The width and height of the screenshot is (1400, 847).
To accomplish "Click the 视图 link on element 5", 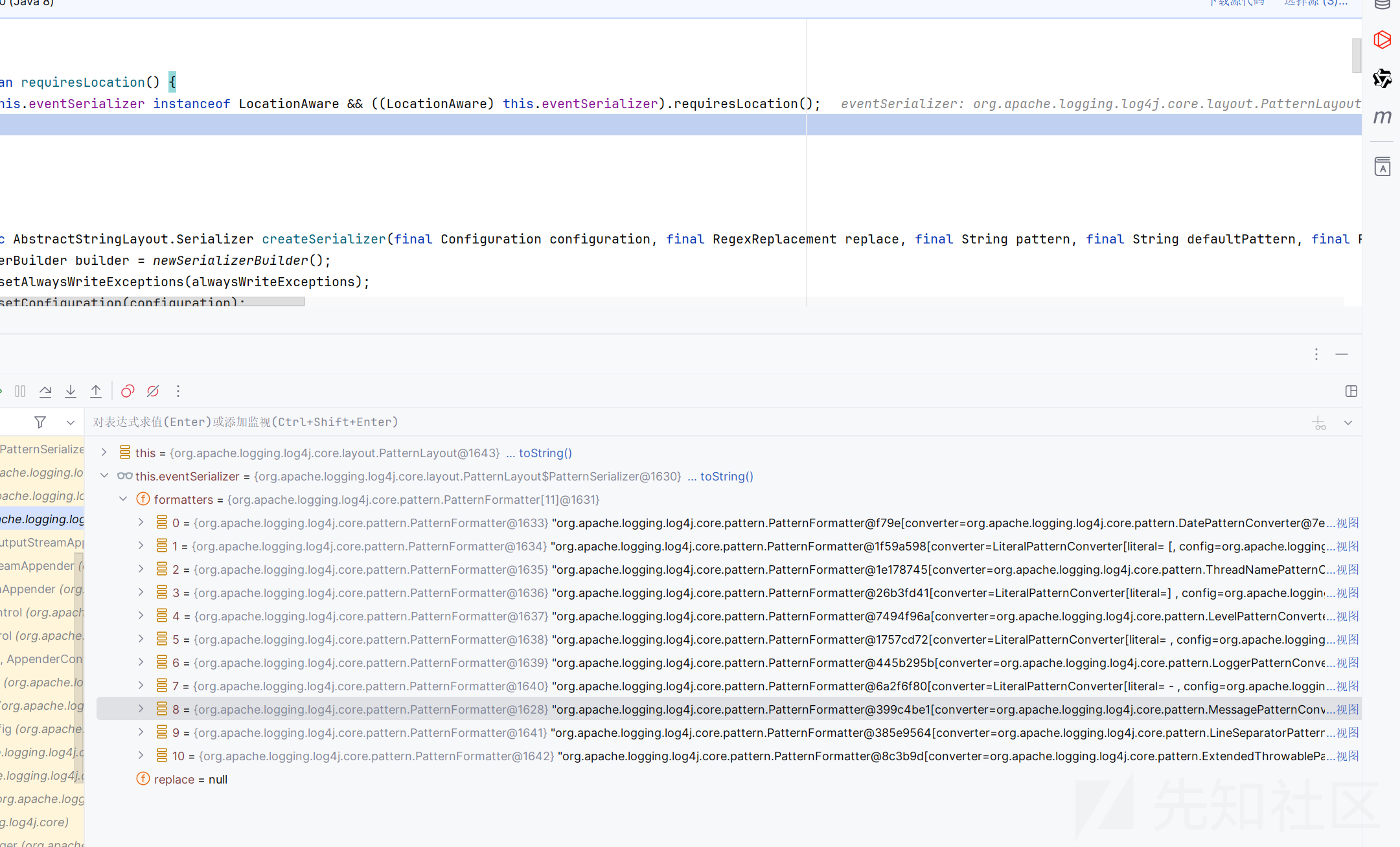I will click(x=1348, y=639).
